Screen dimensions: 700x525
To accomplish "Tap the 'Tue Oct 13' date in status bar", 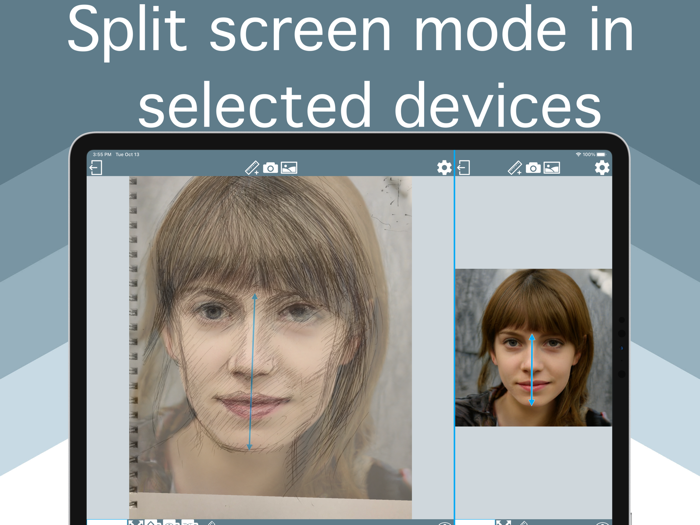I will pos(127,154).
